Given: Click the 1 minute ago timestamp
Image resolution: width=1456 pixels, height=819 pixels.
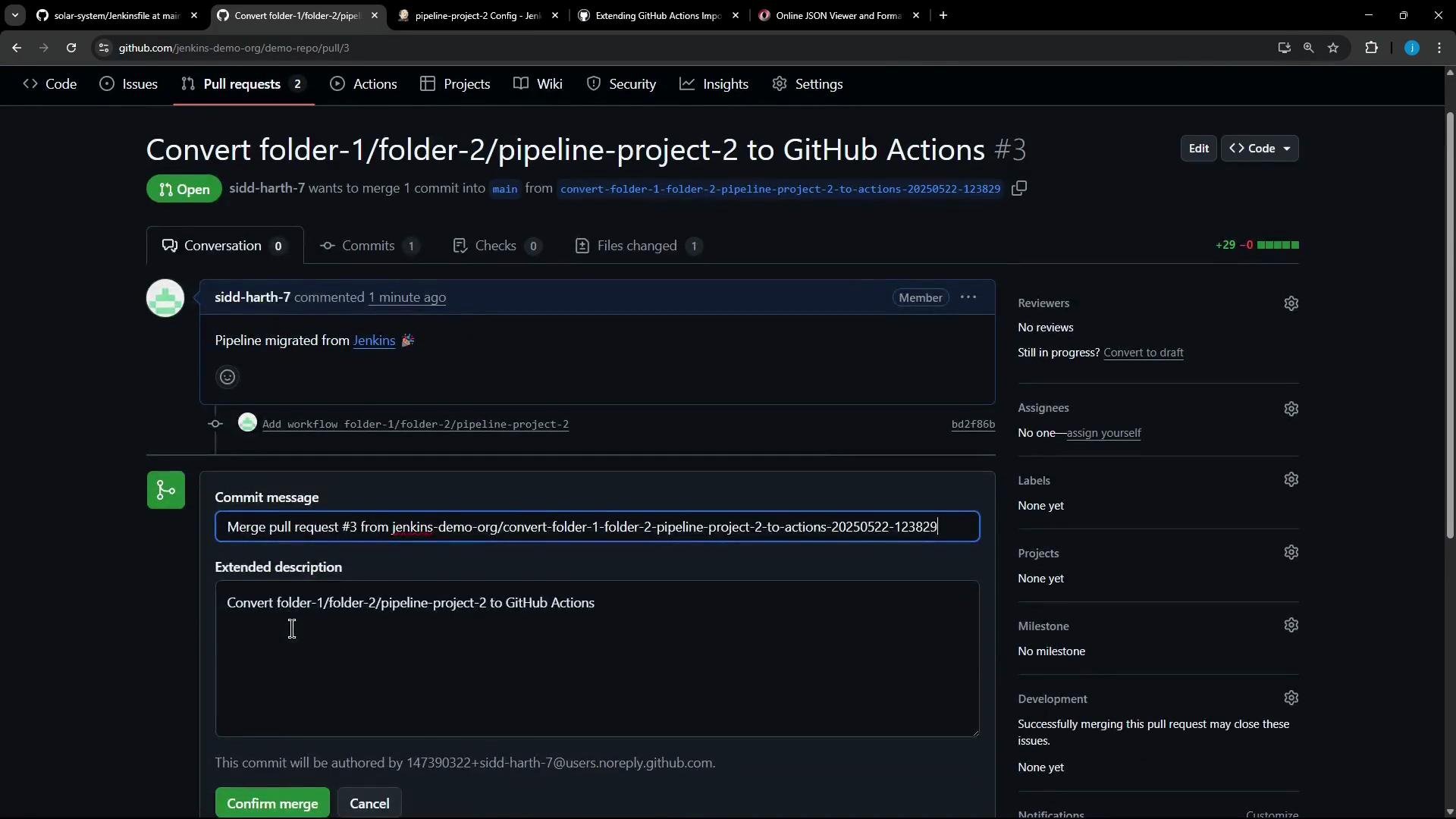Looking at the screenshot, I should click(407, 297).
